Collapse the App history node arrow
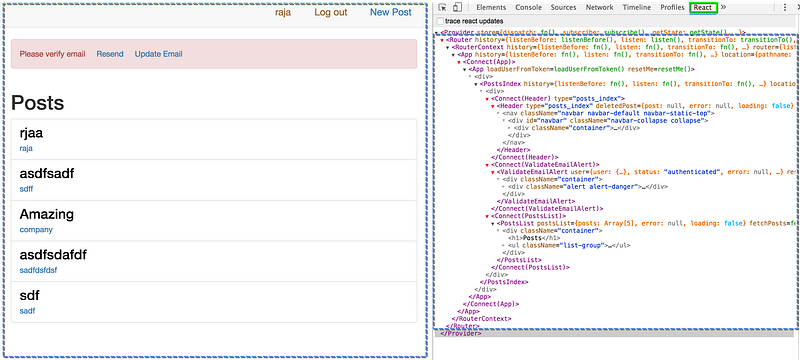The width and height of the screenshot is (800, 360). pyautogui.click(x=454, y=55)
